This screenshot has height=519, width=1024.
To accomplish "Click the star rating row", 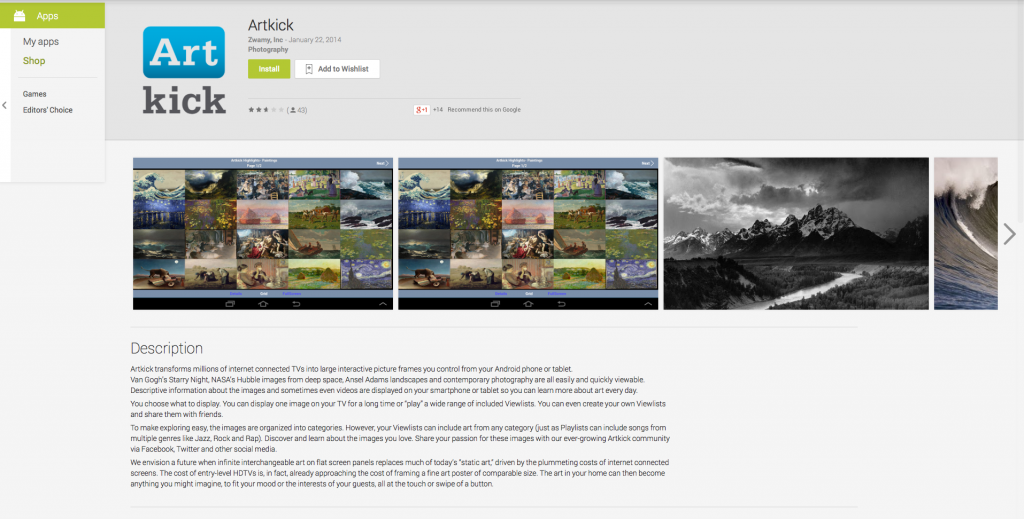I will tap(265, 110).
